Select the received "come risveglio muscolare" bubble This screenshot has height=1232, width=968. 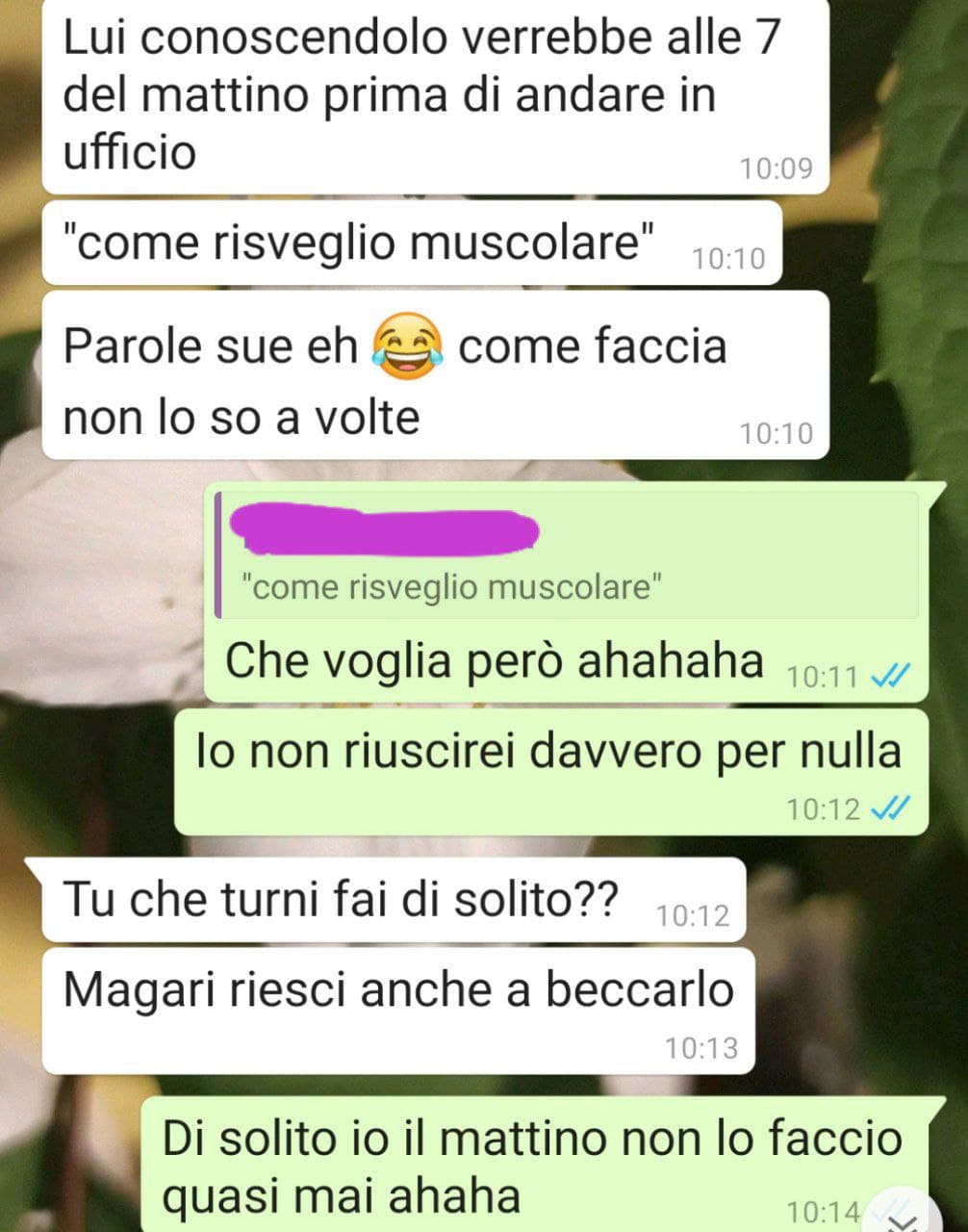click(412, 243)
